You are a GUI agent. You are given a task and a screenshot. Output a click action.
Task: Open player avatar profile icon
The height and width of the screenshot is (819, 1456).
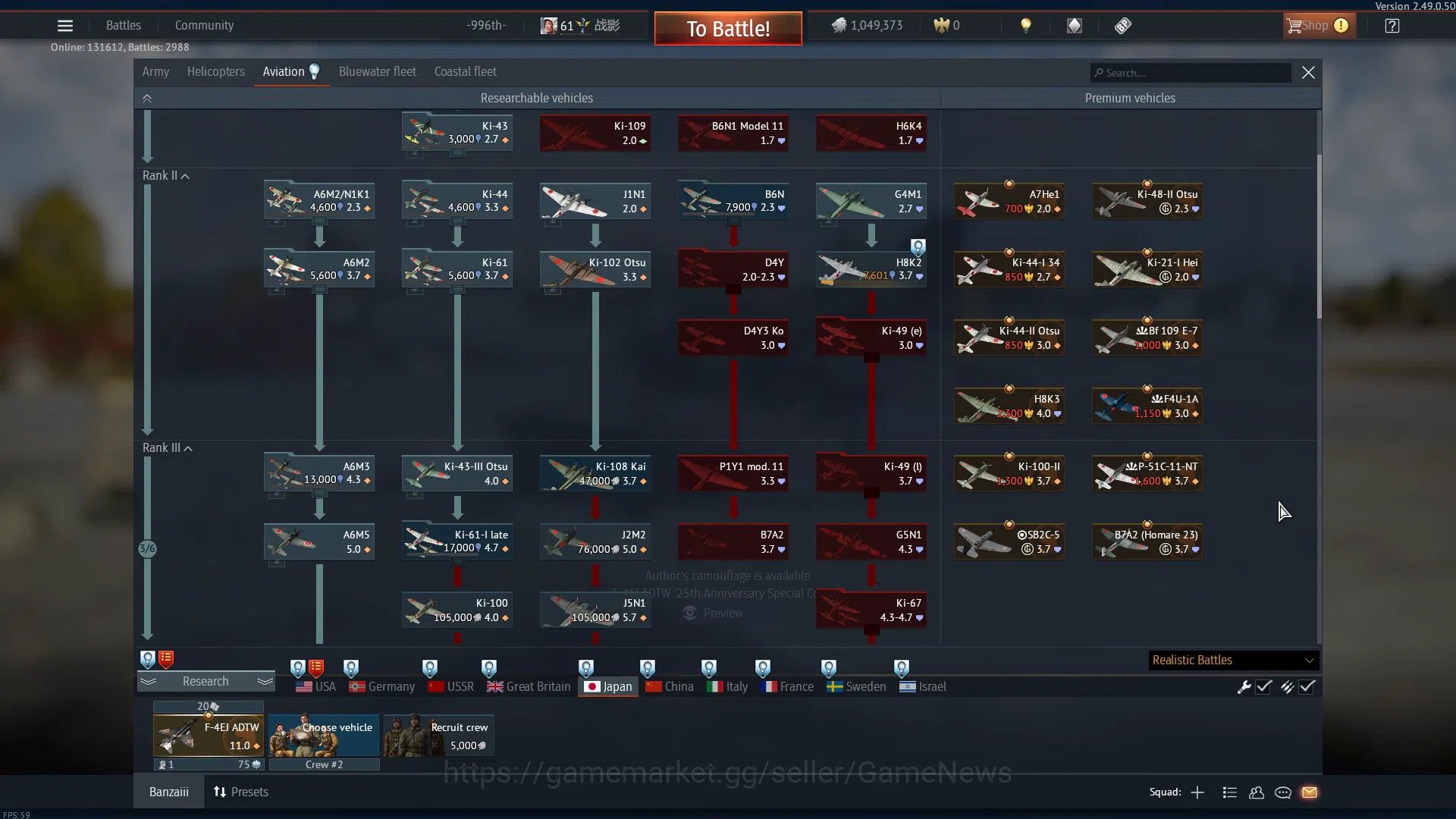click(549, 26)
